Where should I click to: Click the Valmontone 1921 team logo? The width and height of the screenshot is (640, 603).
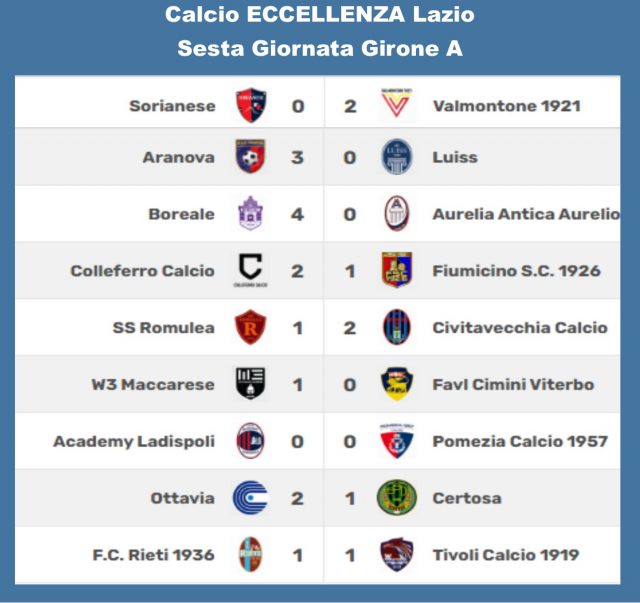pyautogui.click(x=396, y=104)
